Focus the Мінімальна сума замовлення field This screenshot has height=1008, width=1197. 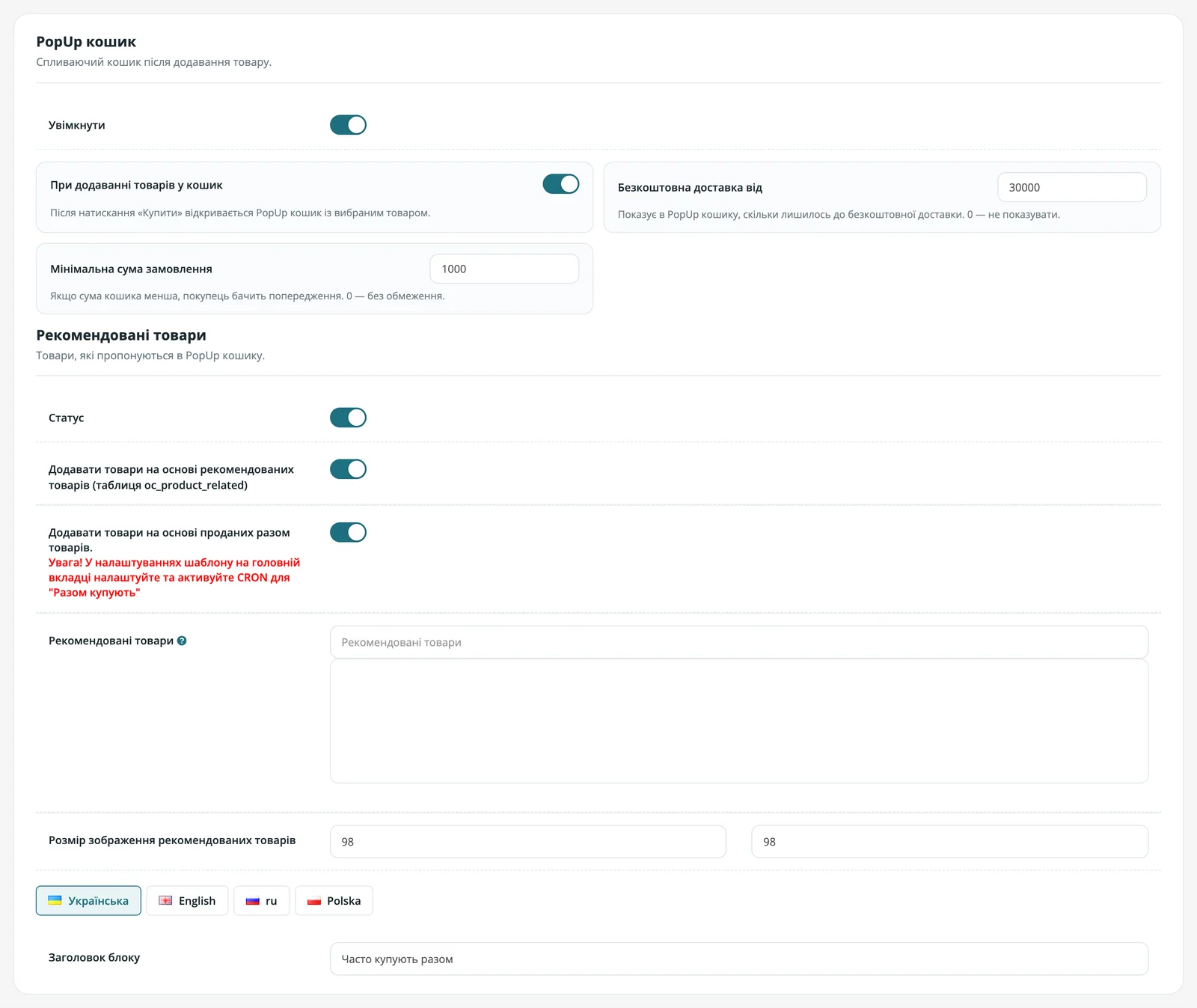(x=504, y=269)
